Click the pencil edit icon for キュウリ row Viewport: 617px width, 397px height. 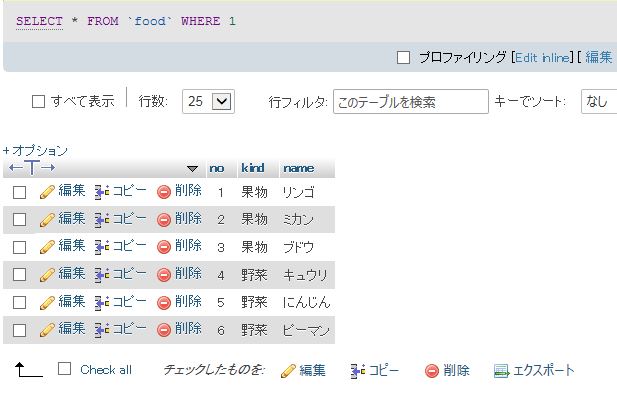pos(47,275)
